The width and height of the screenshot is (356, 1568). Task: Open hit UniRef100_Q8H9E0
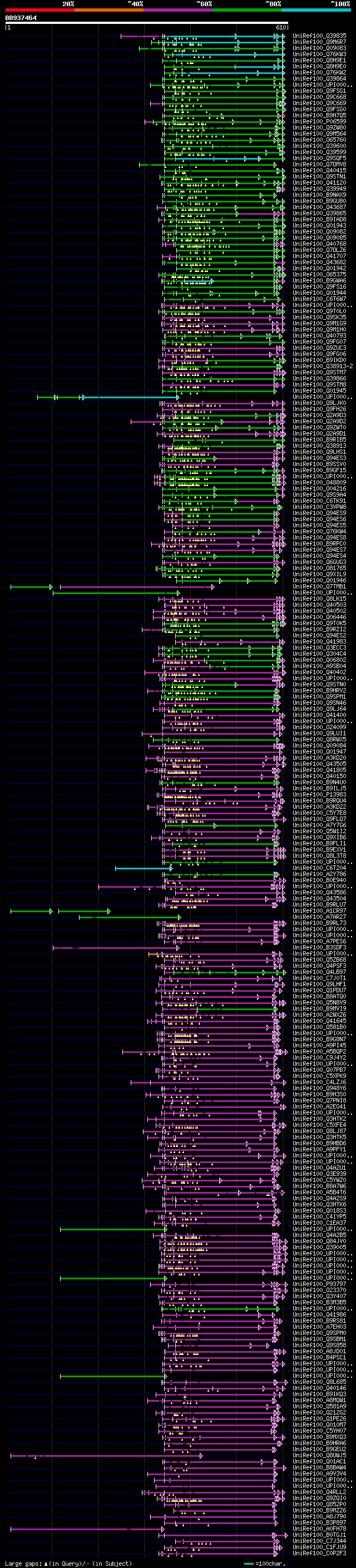tap(319, 66)
